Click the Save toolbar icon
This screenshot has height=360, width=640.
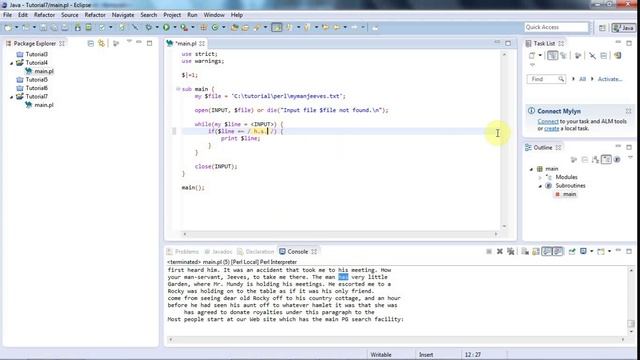43,27
